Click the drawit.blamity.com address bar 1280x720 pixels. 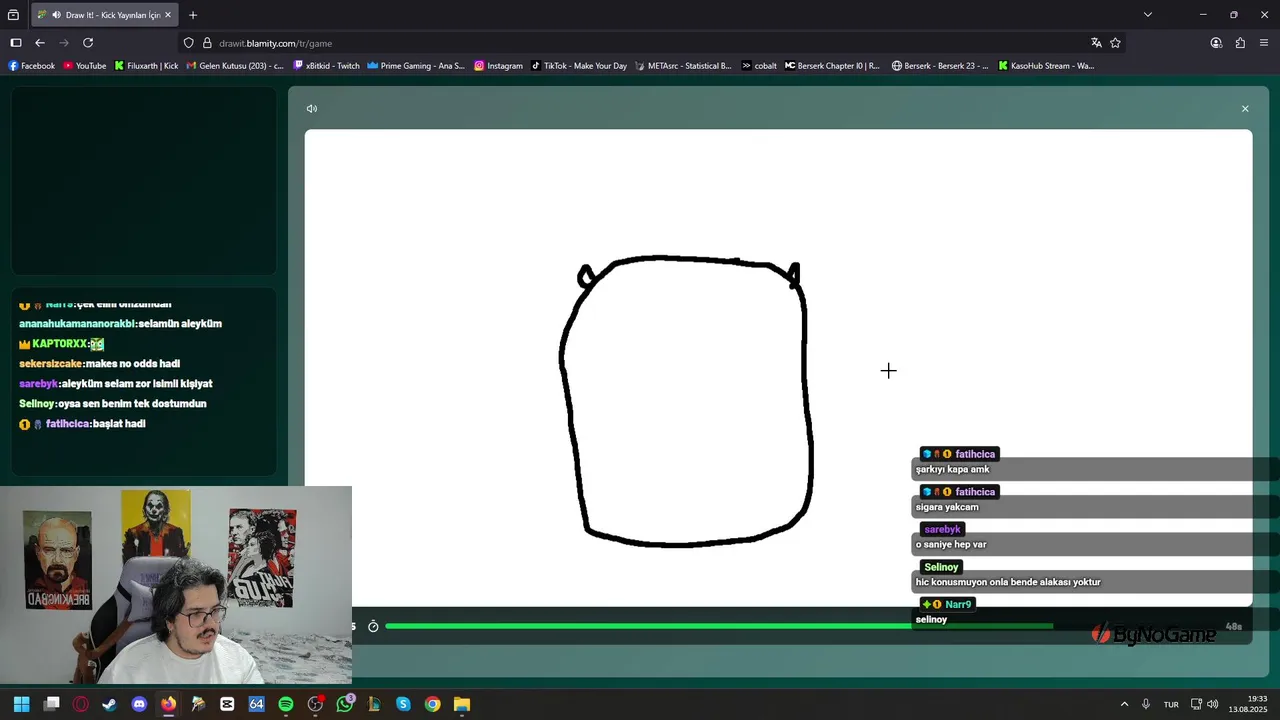(x=640, y=43)
